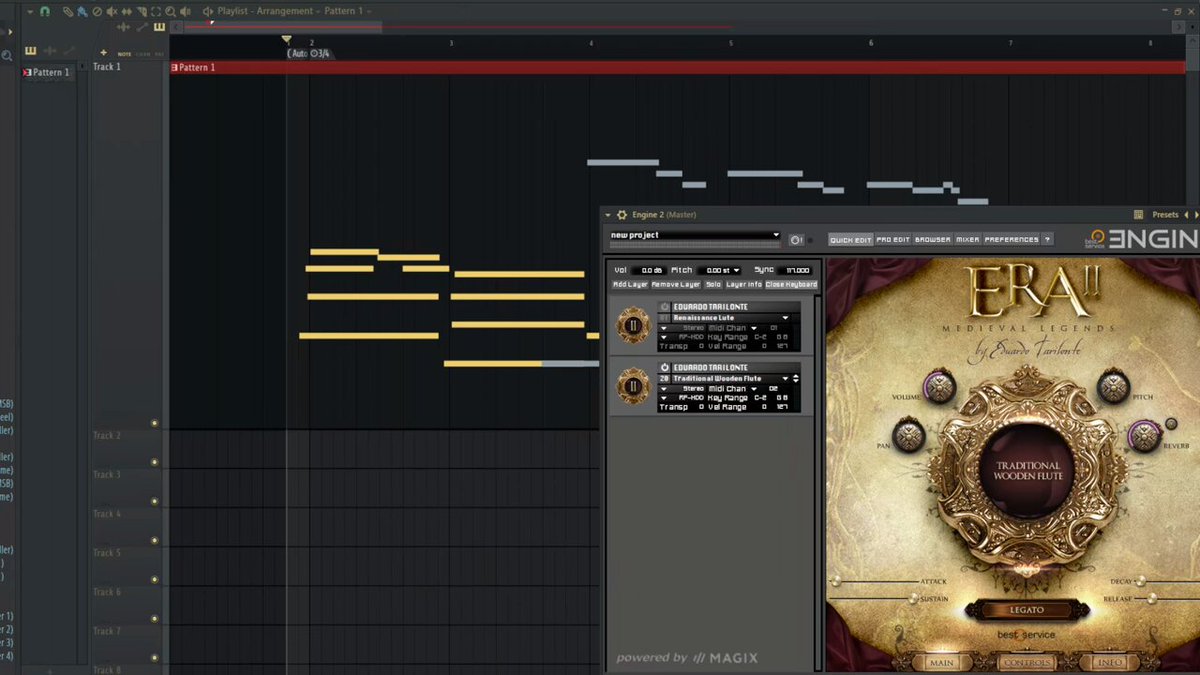Click Traditional Wooden Flute layer emblem icon
This screenshot has height=675, width=1200.
[633, 386]
